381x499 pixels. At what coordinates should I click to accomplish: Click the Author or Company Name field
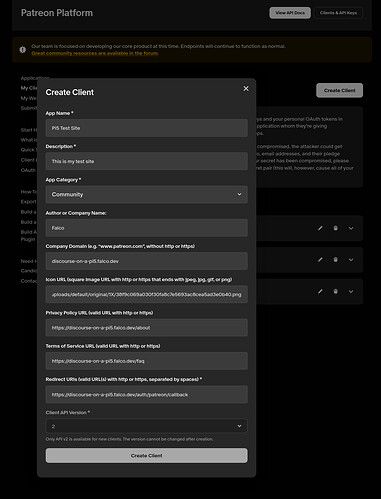click(x=147, y=228)
